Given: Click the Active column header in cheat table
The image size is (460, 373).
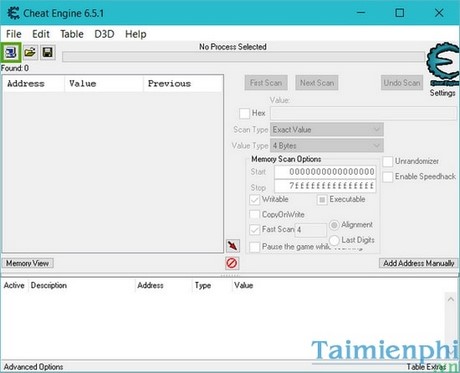Looking at the screenshot, I should pyautogui.click(x=14, y=286).
